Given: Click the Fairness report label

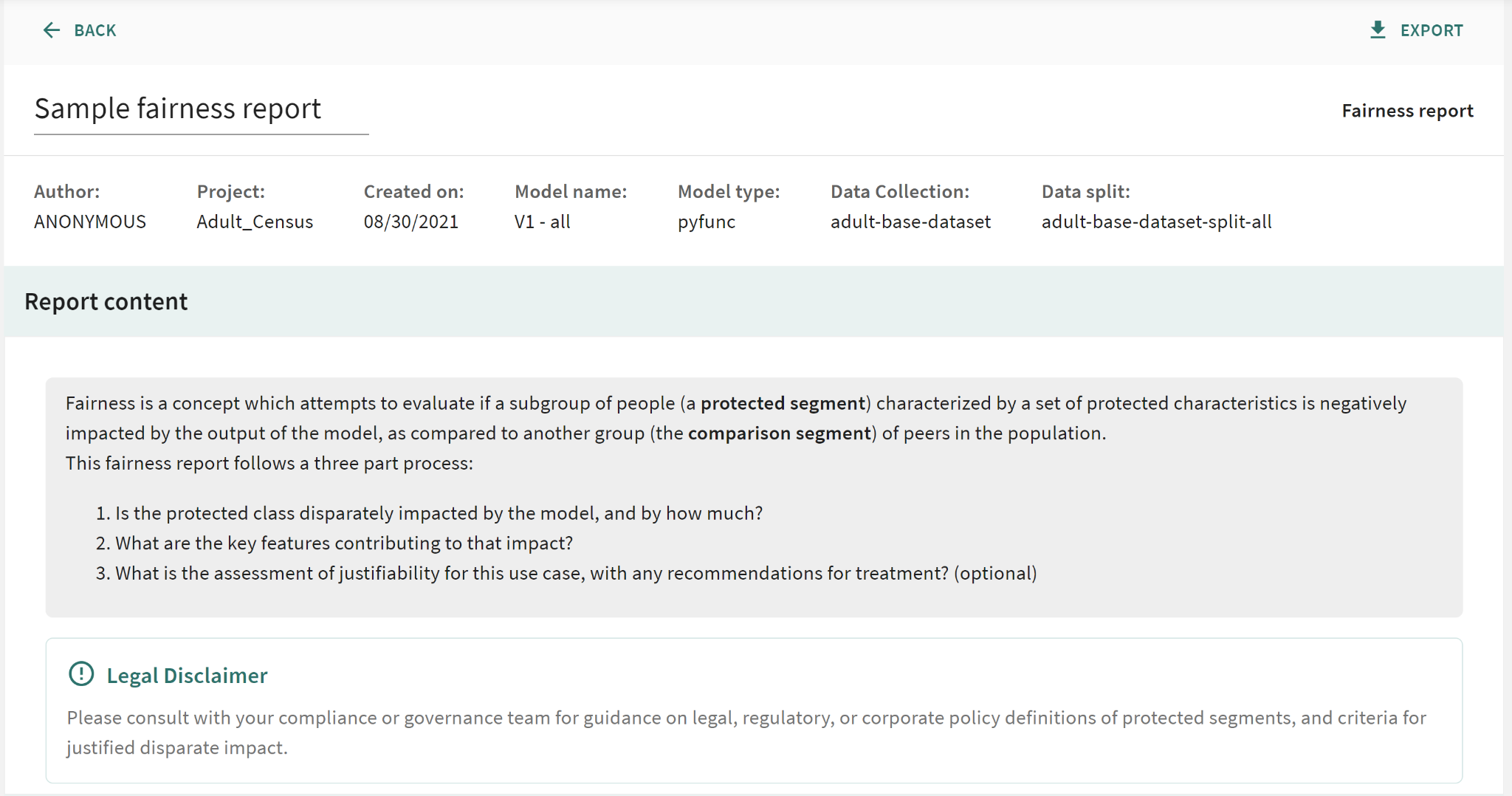Looking at the screenshot, I should click(x=1406, y=111).
